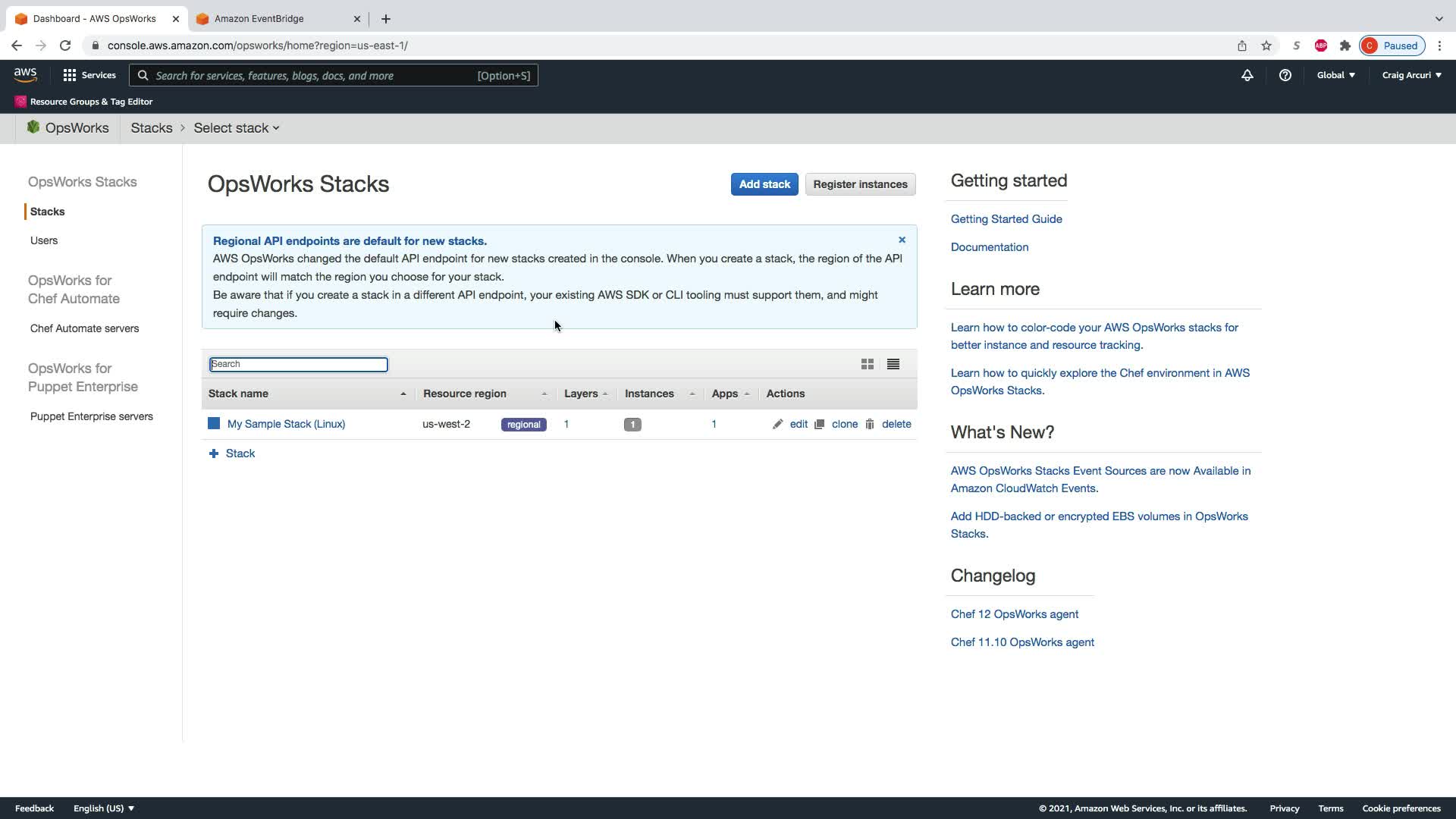Click the blue stack color square
The height and width of the screenshot is (819, 1456).
pyautogui.click(x=214, y=424)
